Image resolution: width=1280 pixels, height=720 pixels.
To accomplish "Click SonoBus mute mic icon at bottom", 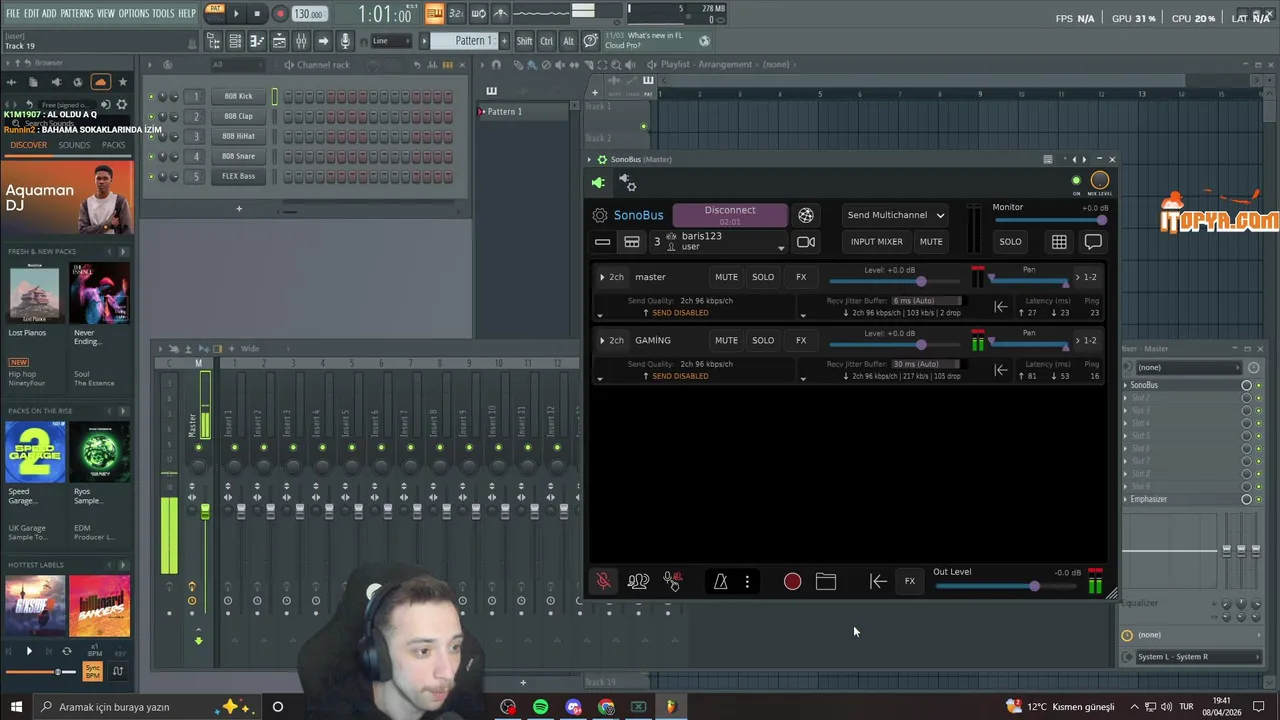I will click(604, 581).
